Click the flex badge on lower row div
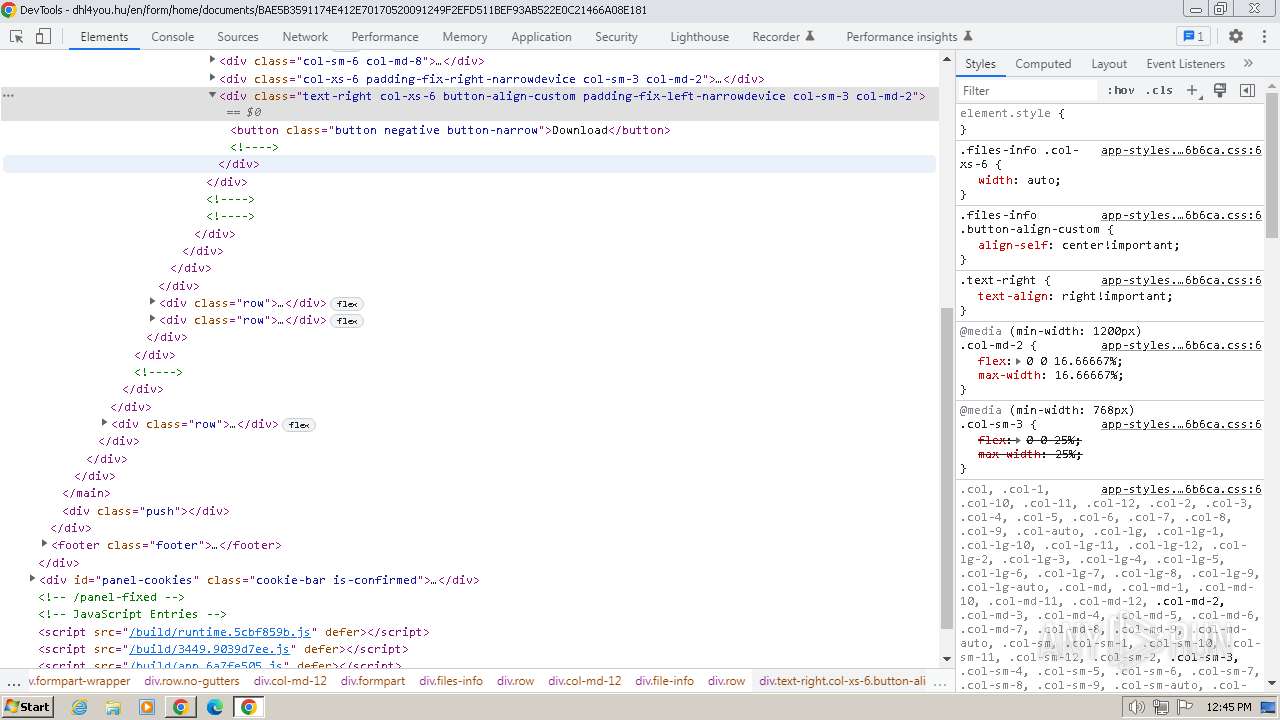The height and width of the screenshot is (720, 1280). pyautogui.click(x=299, y=425)
